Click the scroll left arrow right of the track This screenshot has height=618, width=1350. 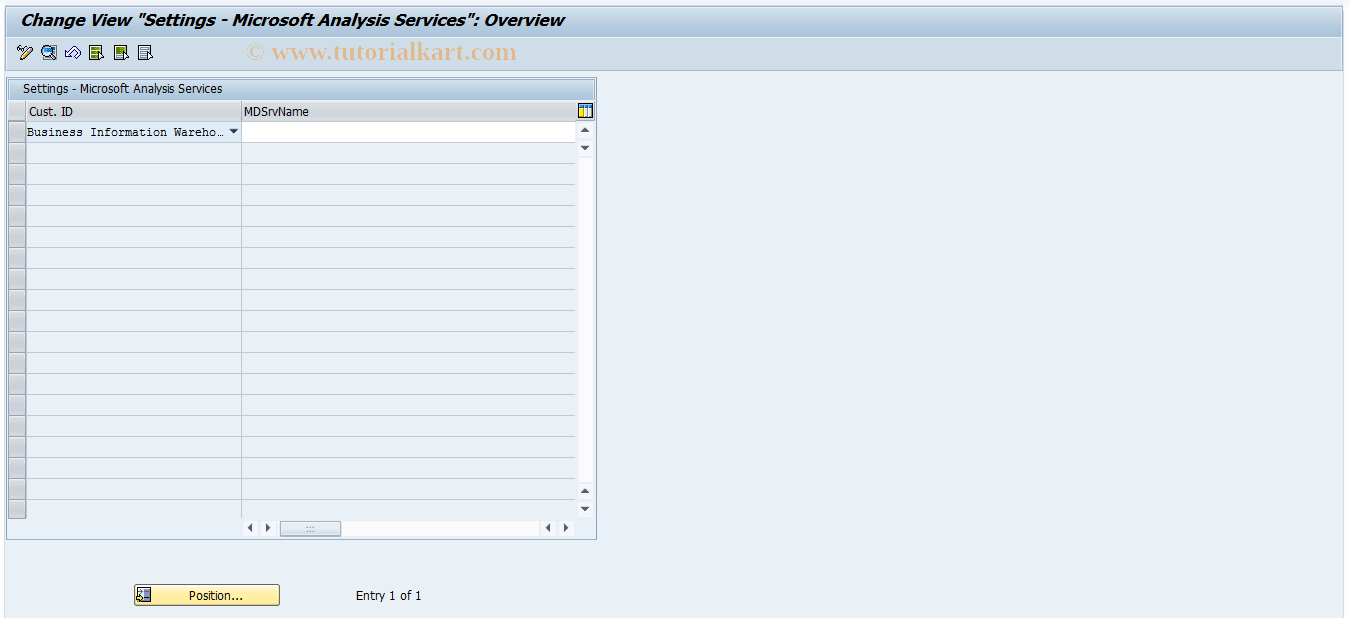point(548,528)
